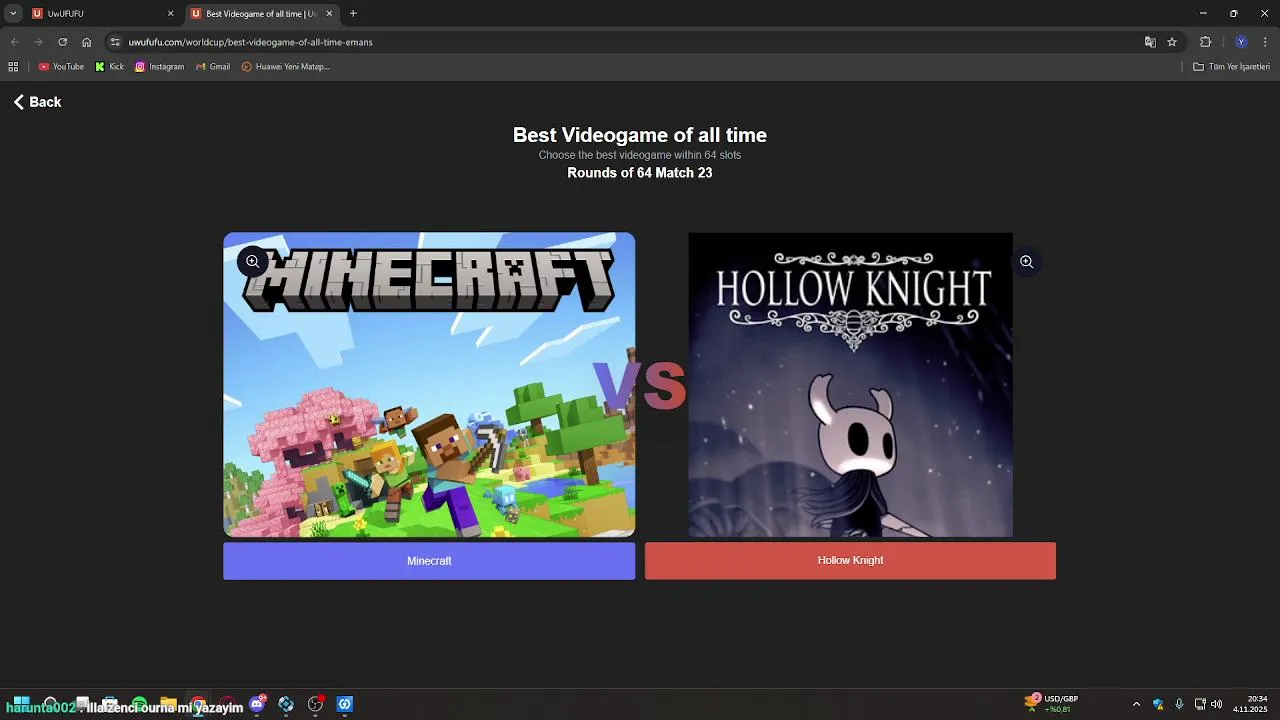Click the browser forward arrow

click(x=38, y=42)
